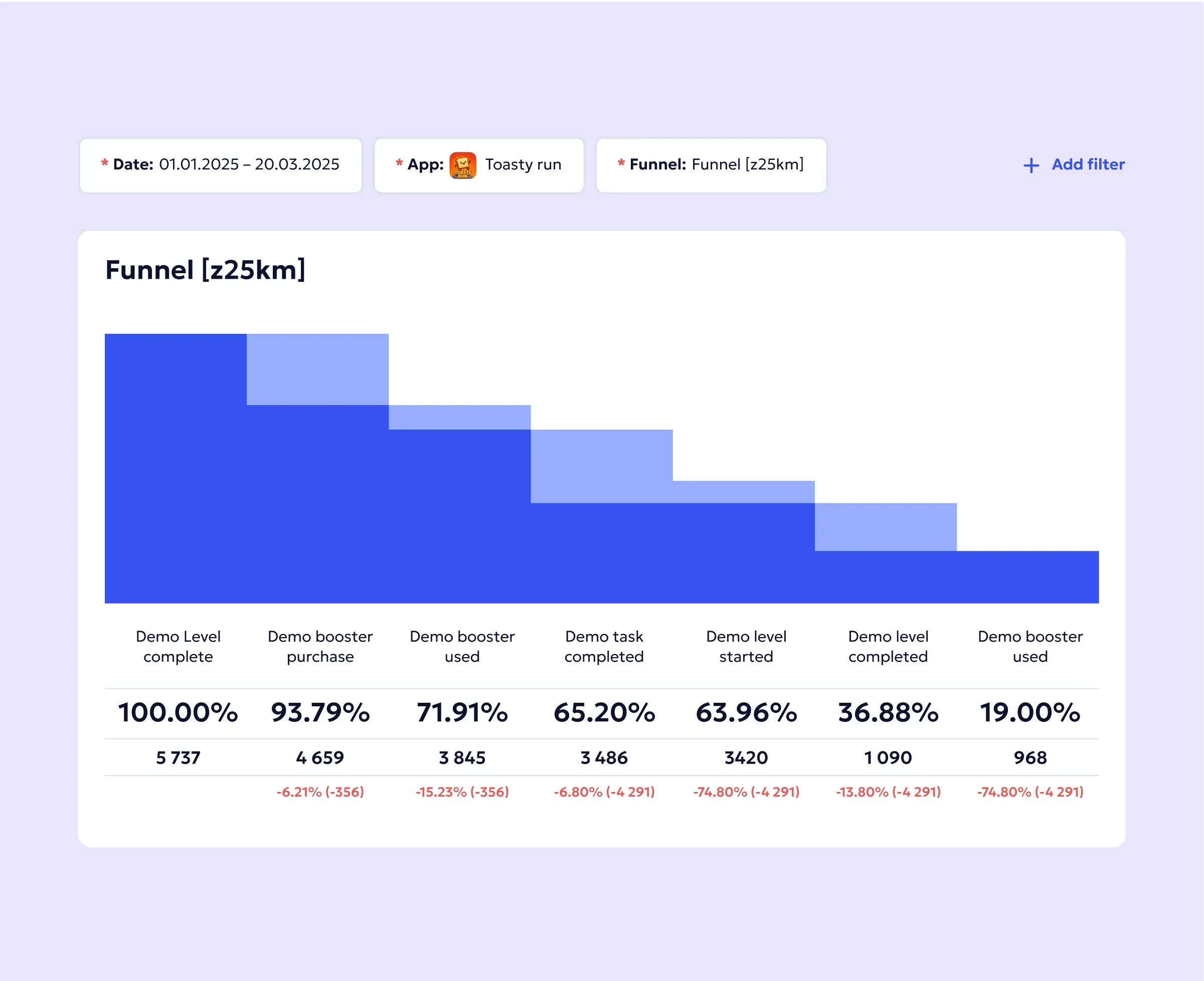Screen dimensions: 1204x981
Task: Click the 19.00% conversion value
Action: click(x=1029, y=712)
